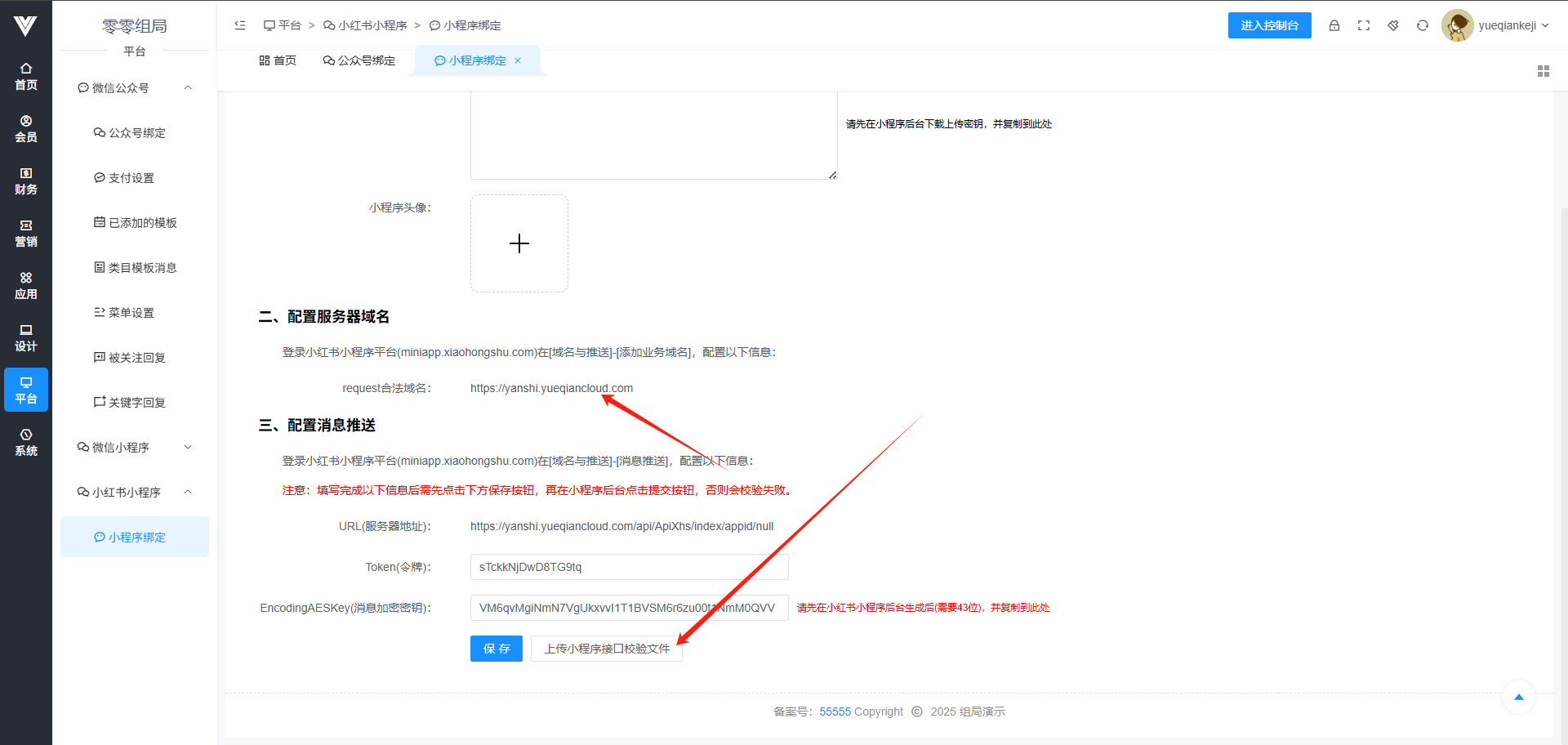
Task: Click the theme tag icon in header
Action: pyautogui.click(x=1393, y=25)
